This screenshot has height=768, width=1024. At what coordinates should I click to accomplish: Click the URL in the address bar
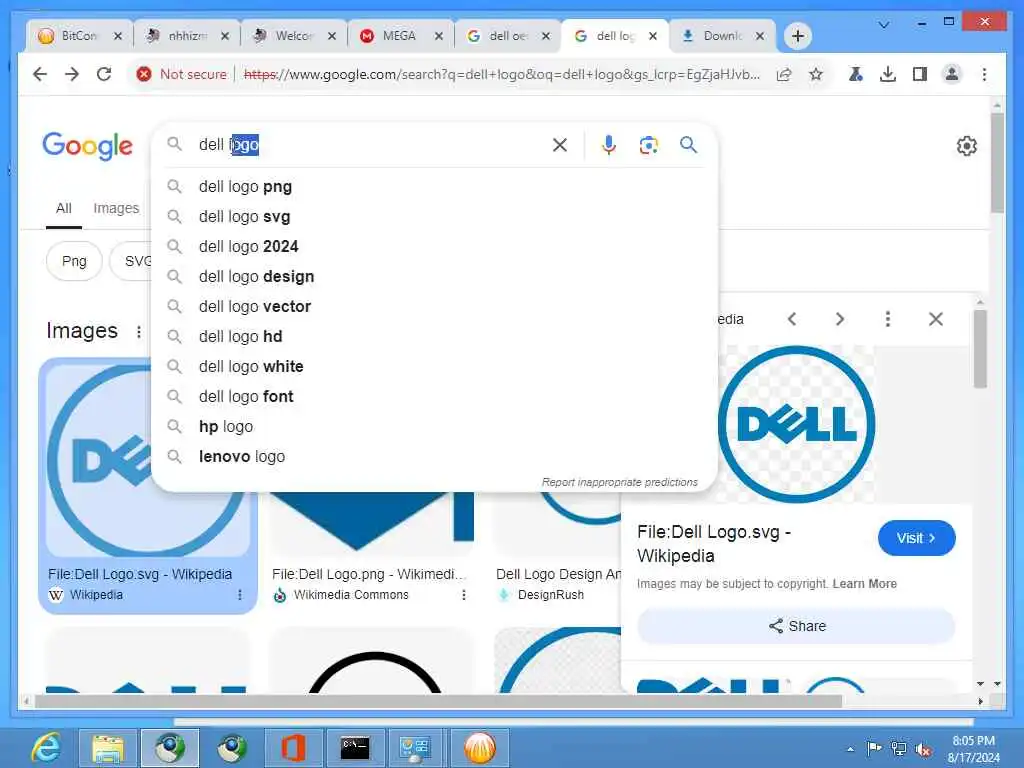(x=502, y=74)
